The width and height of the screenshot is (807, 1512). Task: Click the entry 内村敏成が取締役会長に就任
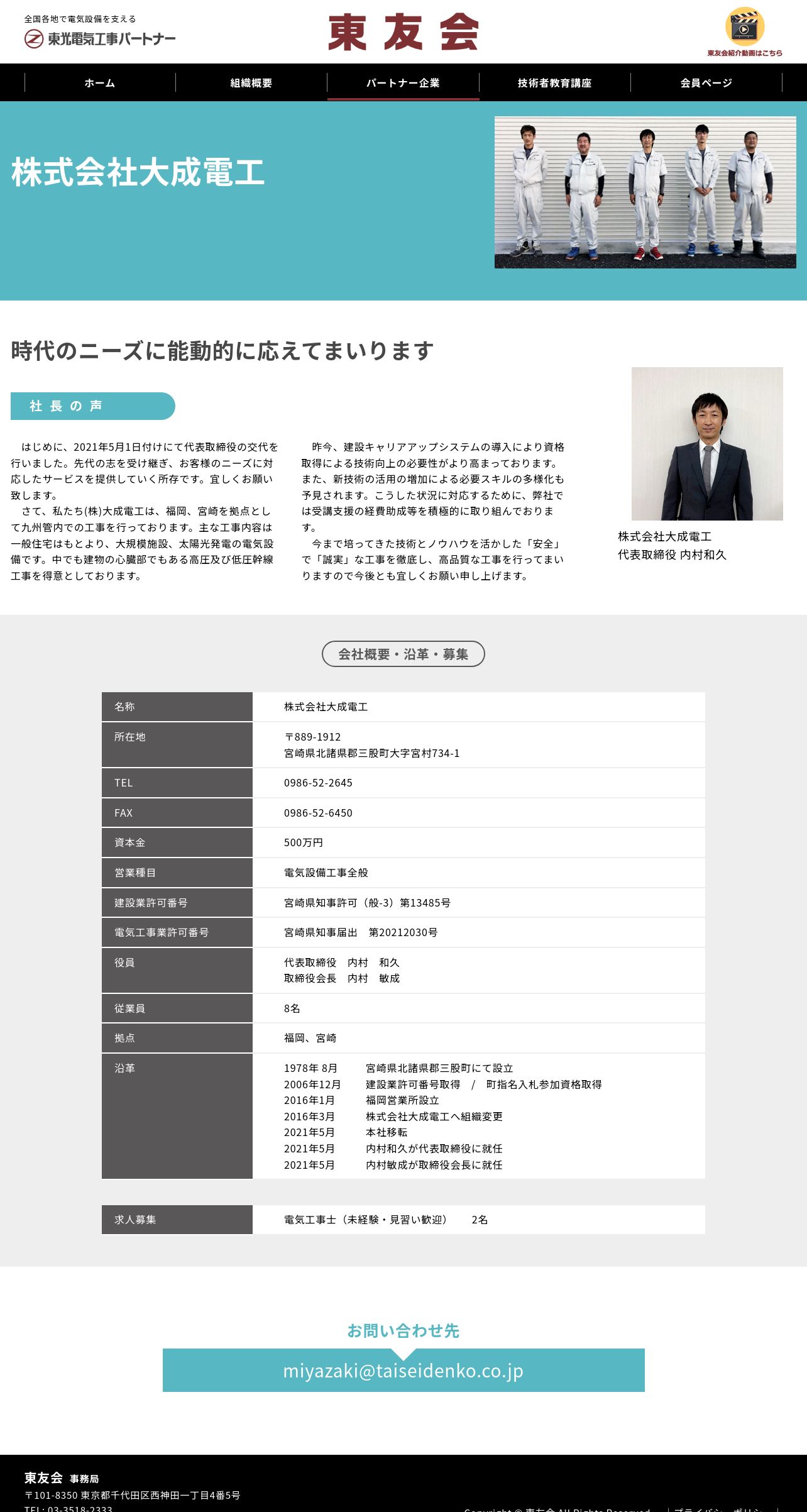(434, 1165)
